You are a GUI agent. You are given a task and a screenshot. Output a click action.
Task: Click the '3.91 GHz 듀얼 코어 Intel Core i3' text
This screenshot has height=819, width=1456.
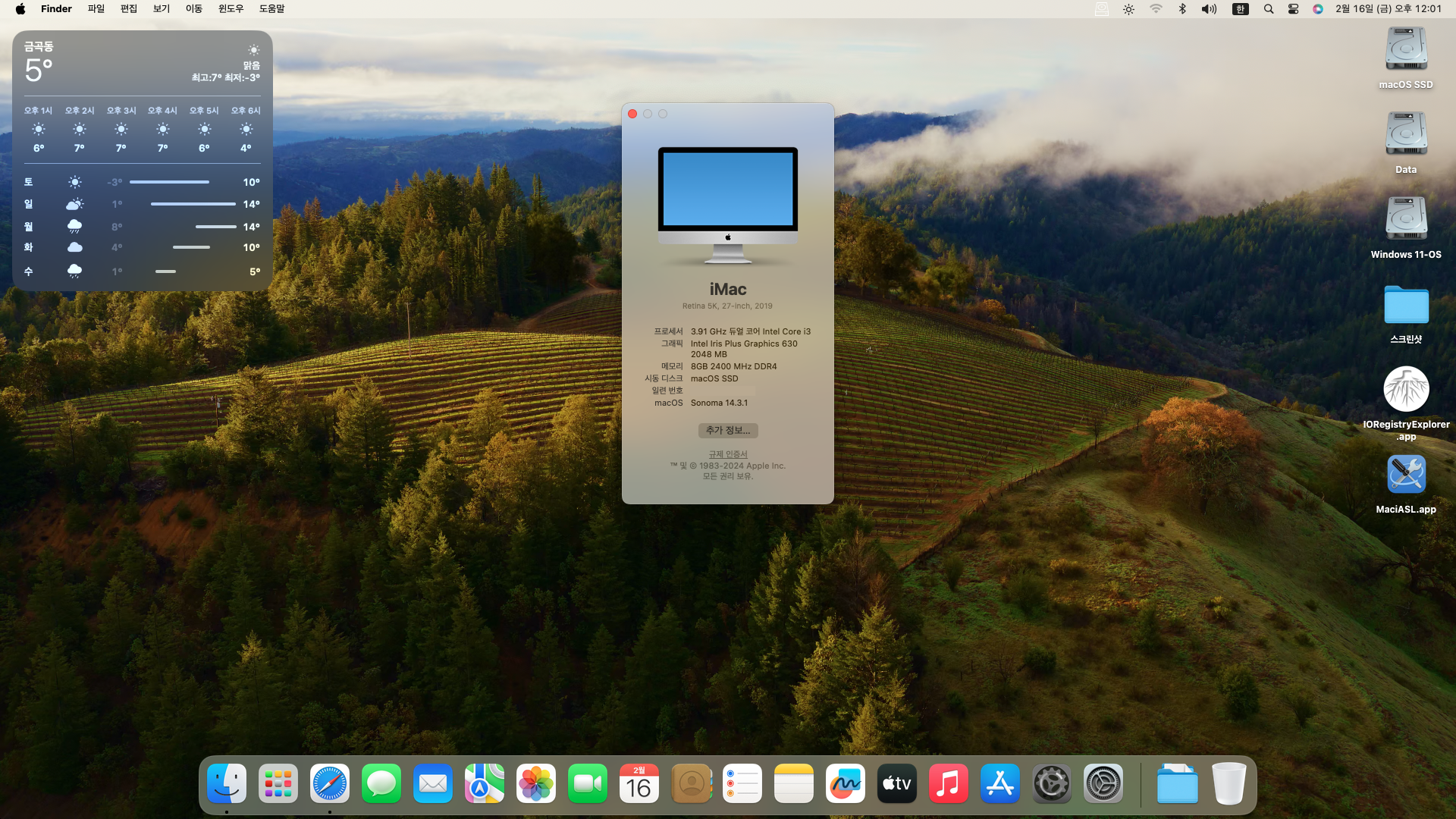click(x=751, y=331)
